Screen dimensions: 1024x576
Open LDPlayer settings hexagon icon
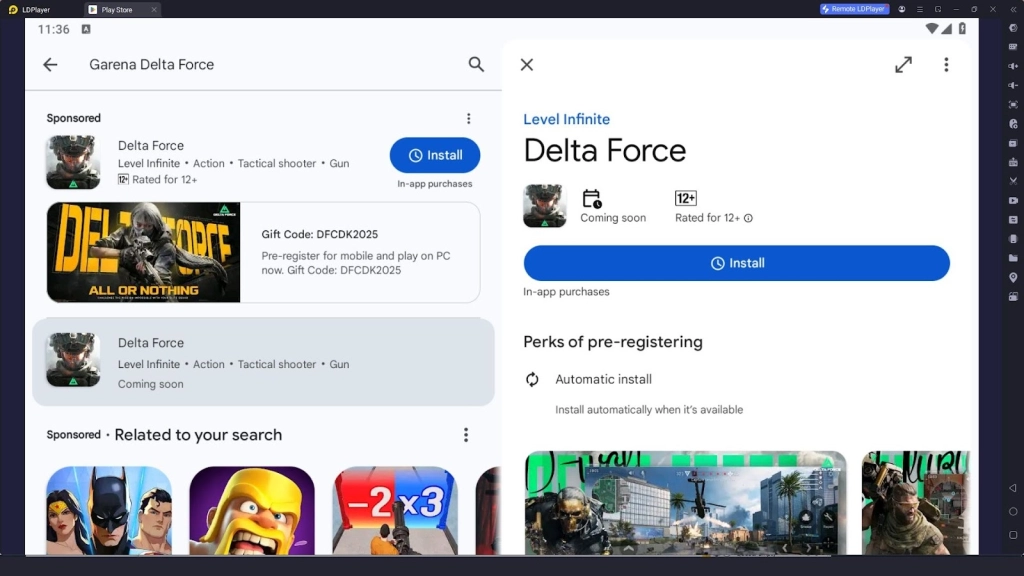click(x=1013, y=28)
